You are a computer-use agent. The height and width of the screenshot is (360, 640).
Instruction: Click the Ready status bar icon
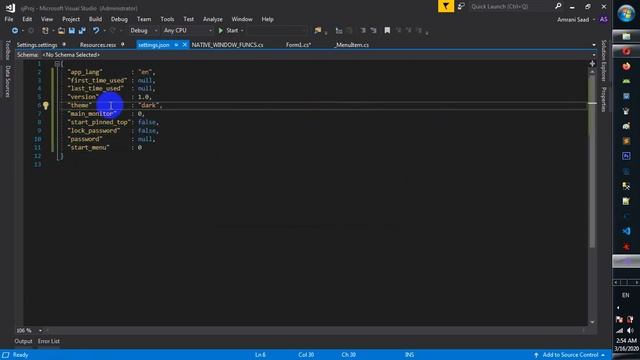6,355
